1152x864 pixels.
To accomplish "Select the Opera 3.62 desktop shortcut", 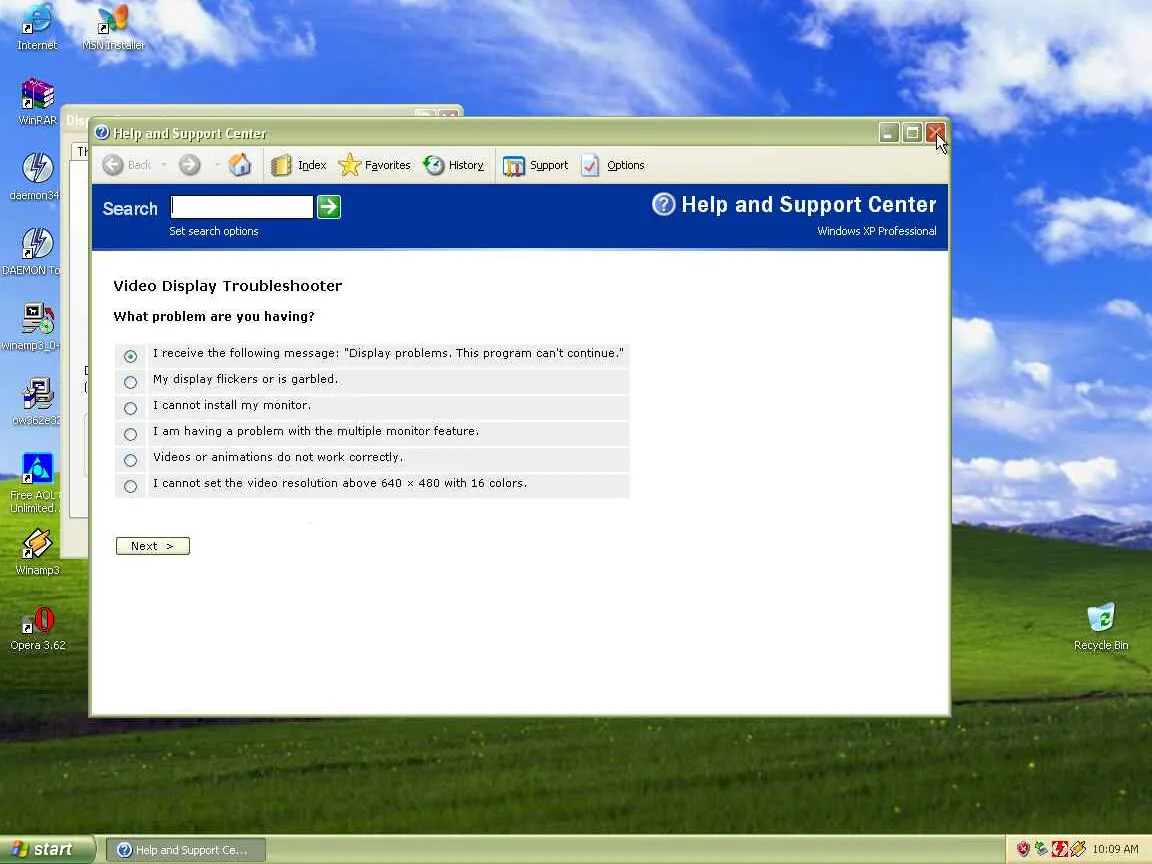I will coord(37,629).
